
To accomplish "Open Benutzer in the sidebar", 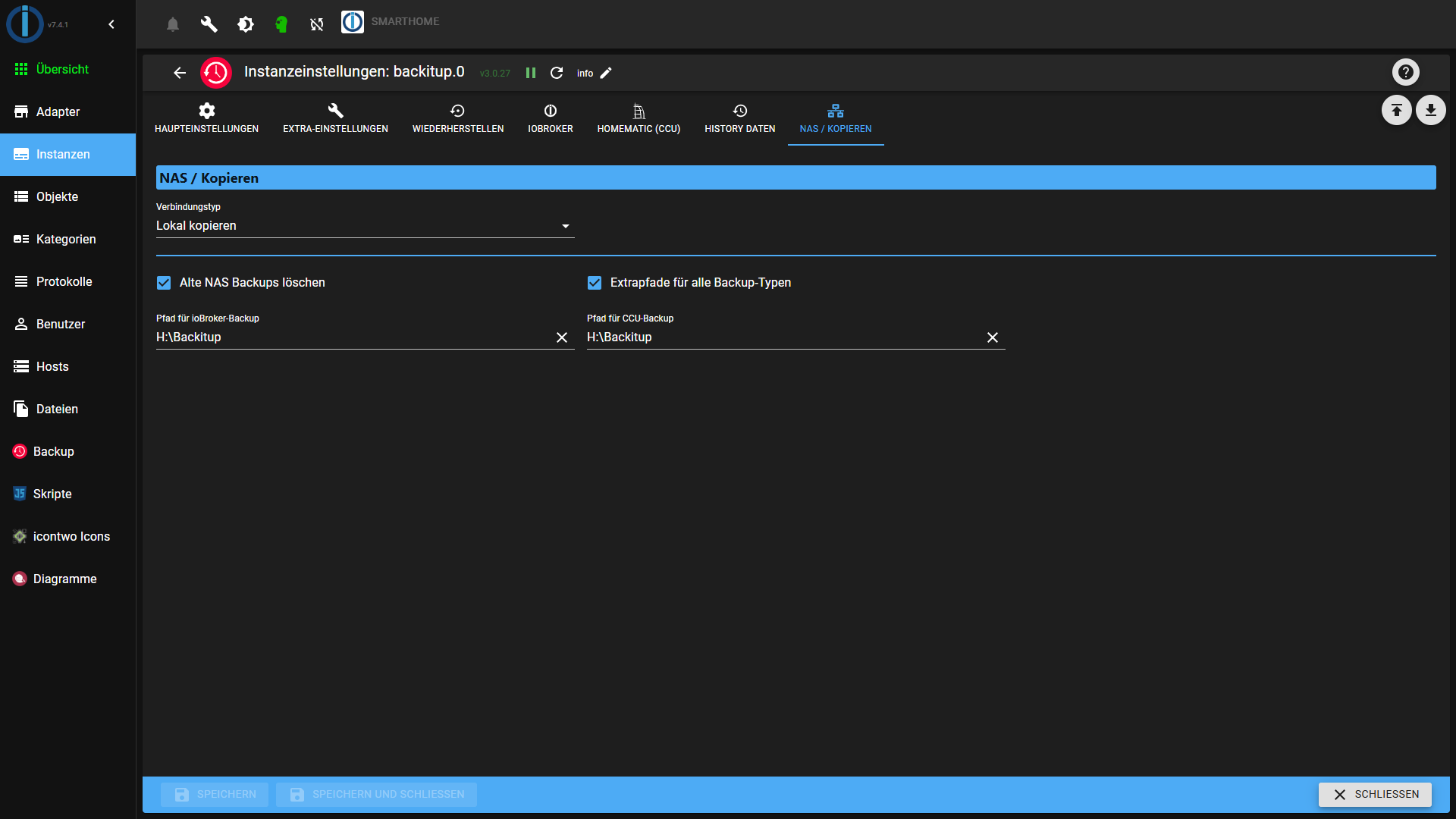I will (68, 325).
